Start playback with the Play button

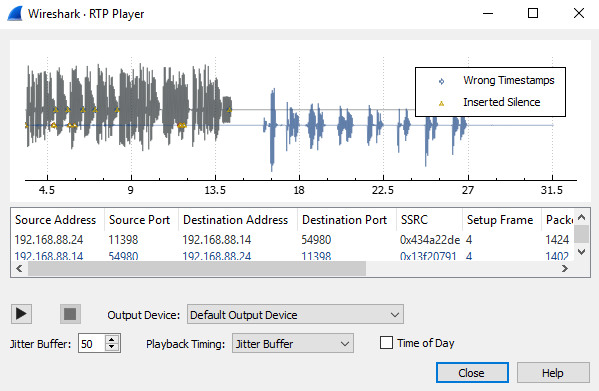pyautogui.click(x=21, y=314)
